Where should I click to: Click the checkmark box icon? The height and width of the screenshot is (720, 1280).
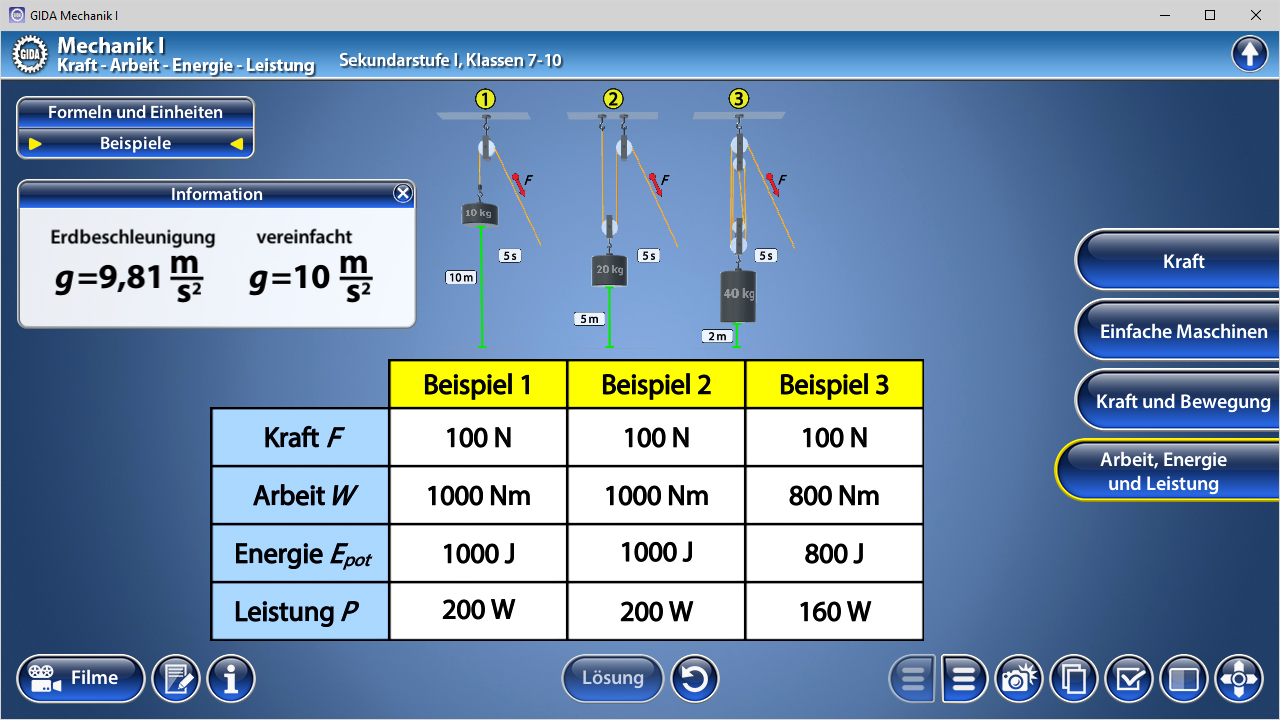tap(1129, 680)
